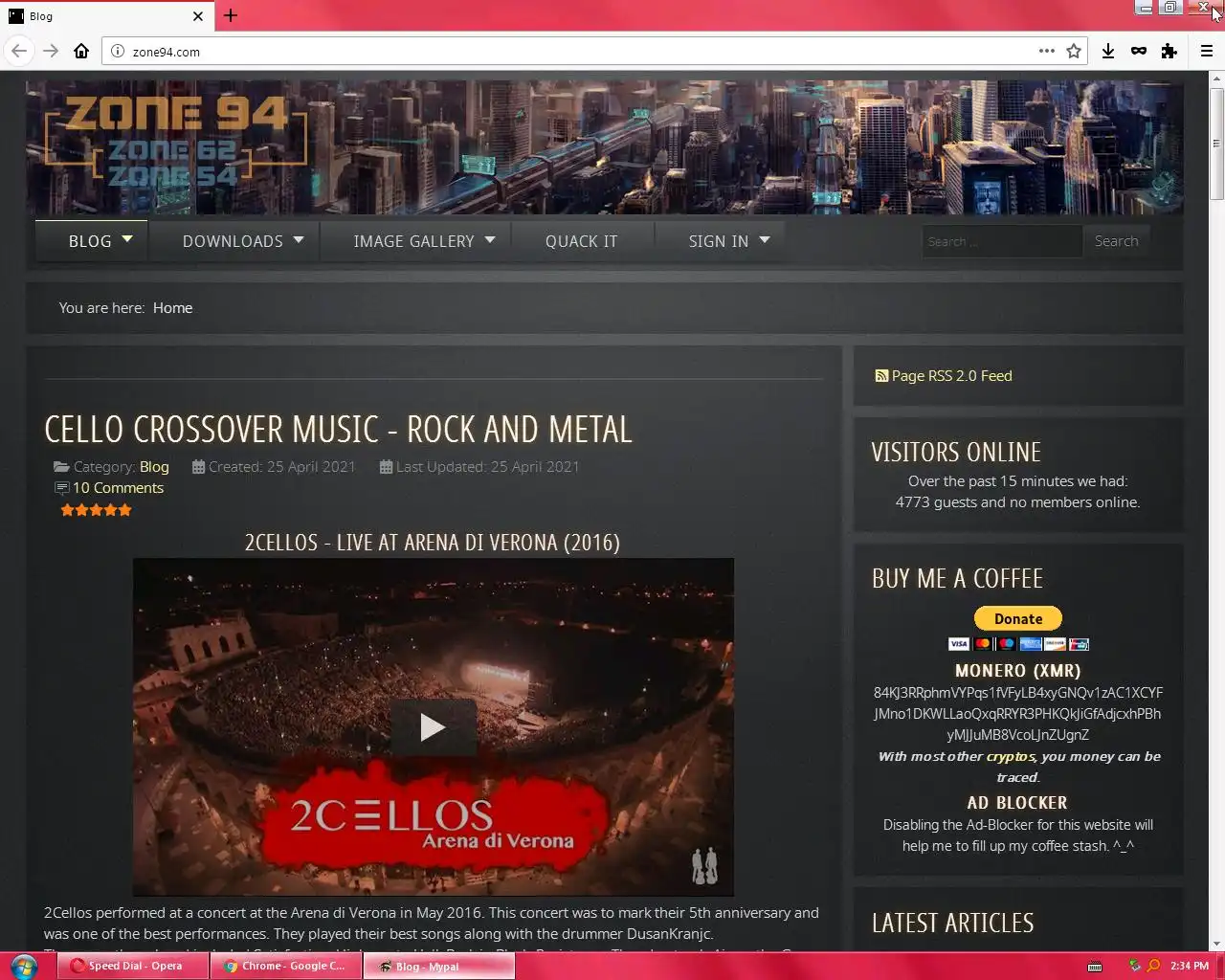This screenshot has width=1225, height=980.
Task: Open the Windows Start menu
Action: [x=23, y=966]
